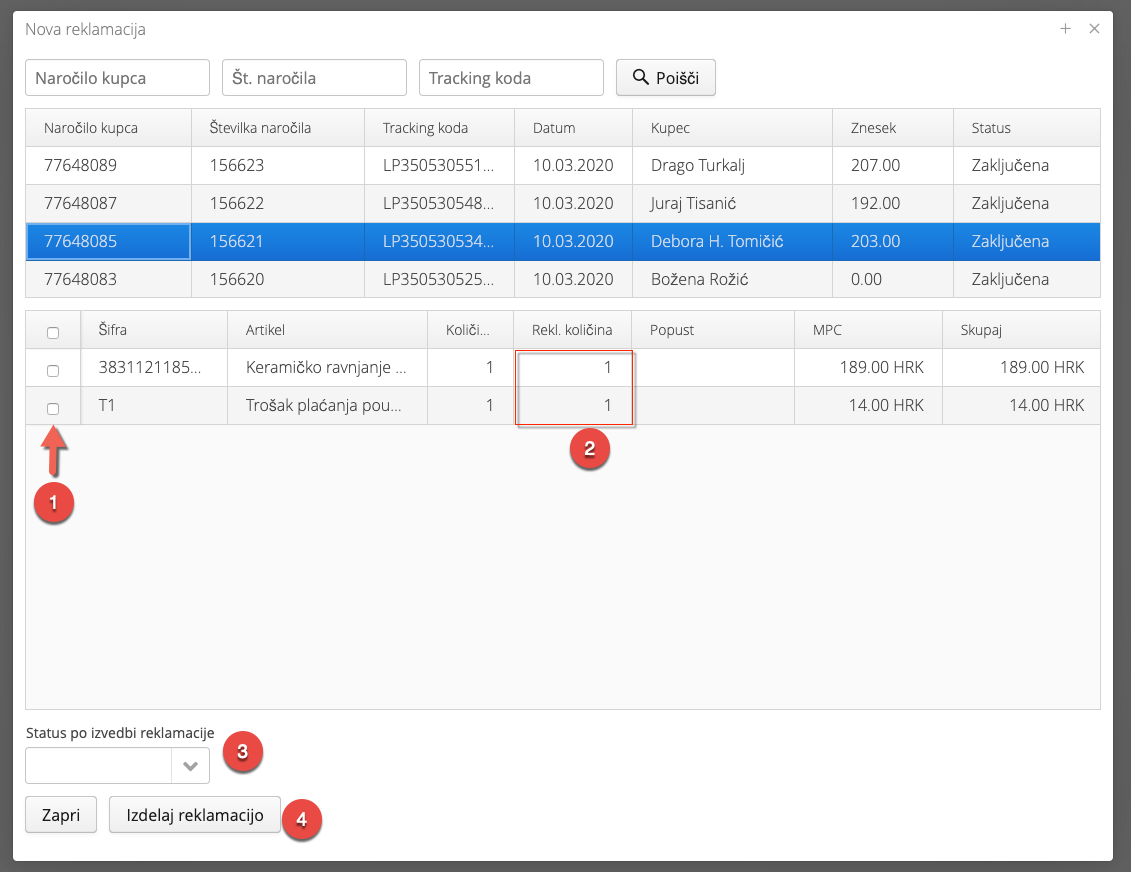The image size is (1131, 872).
Task: Click the Datum column header
Action: pos(573,128)
